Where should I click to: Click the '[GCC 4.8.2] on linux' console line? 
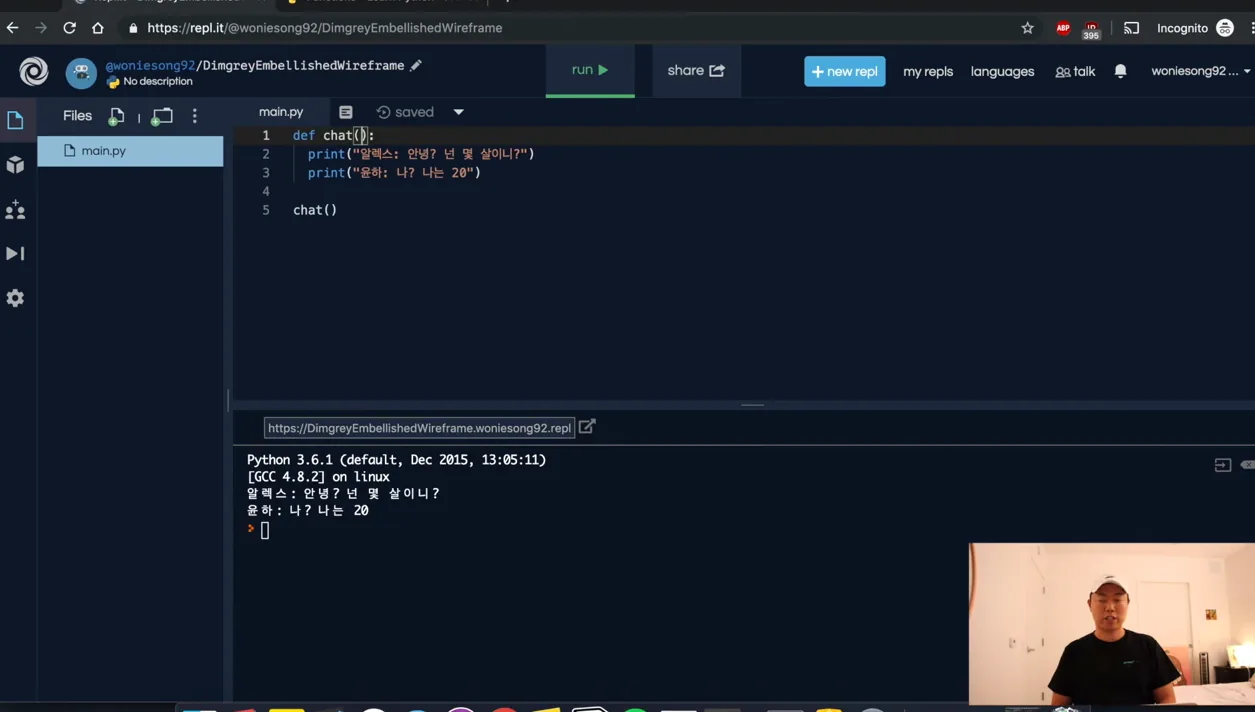coord(318,477)
